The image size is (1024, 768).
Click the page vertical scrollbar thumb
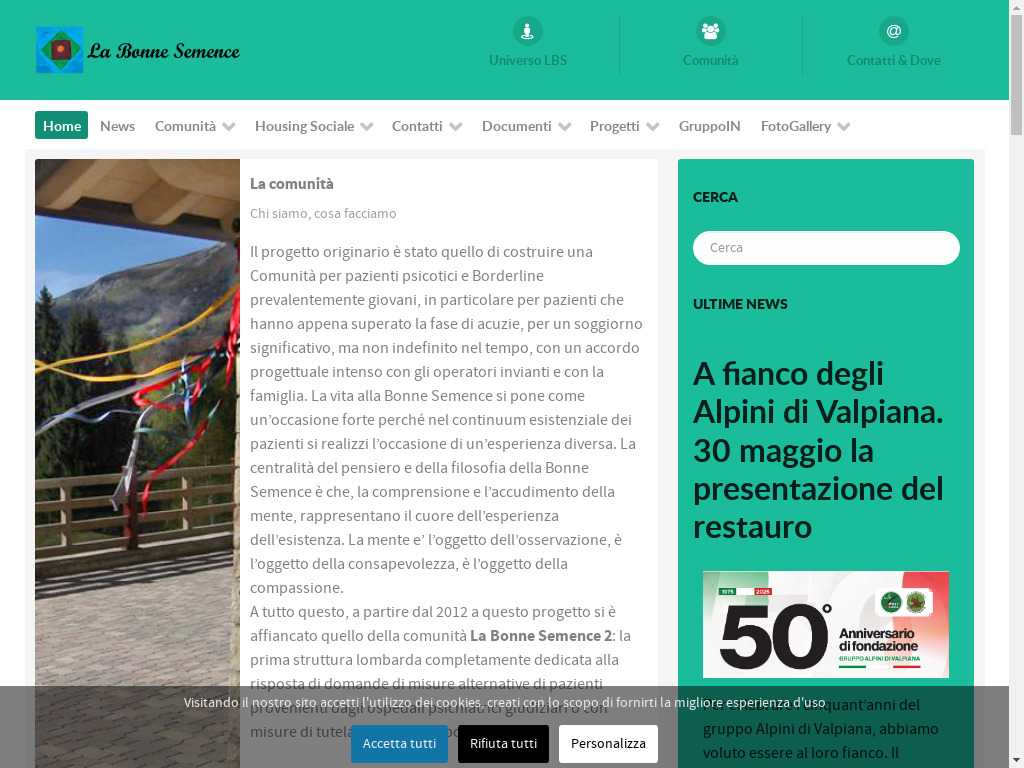click(1016, 73)
